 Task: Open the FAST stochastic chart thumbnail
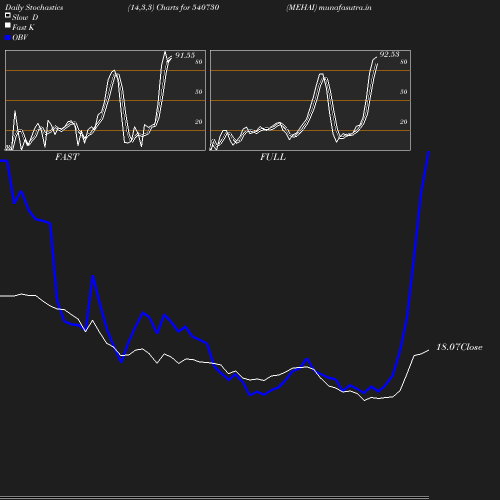click(x=105, y=100)
